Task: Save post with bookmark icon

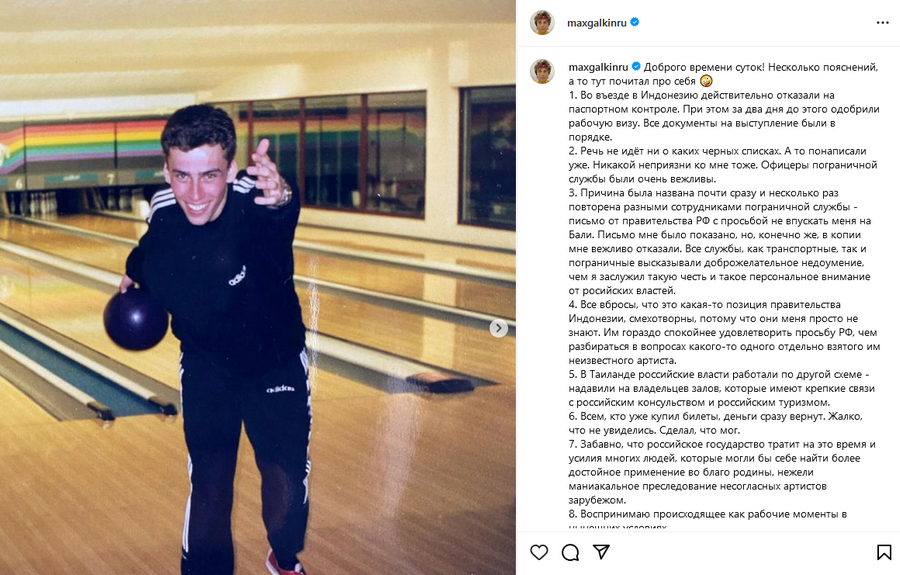Action: tap(884, 552)
